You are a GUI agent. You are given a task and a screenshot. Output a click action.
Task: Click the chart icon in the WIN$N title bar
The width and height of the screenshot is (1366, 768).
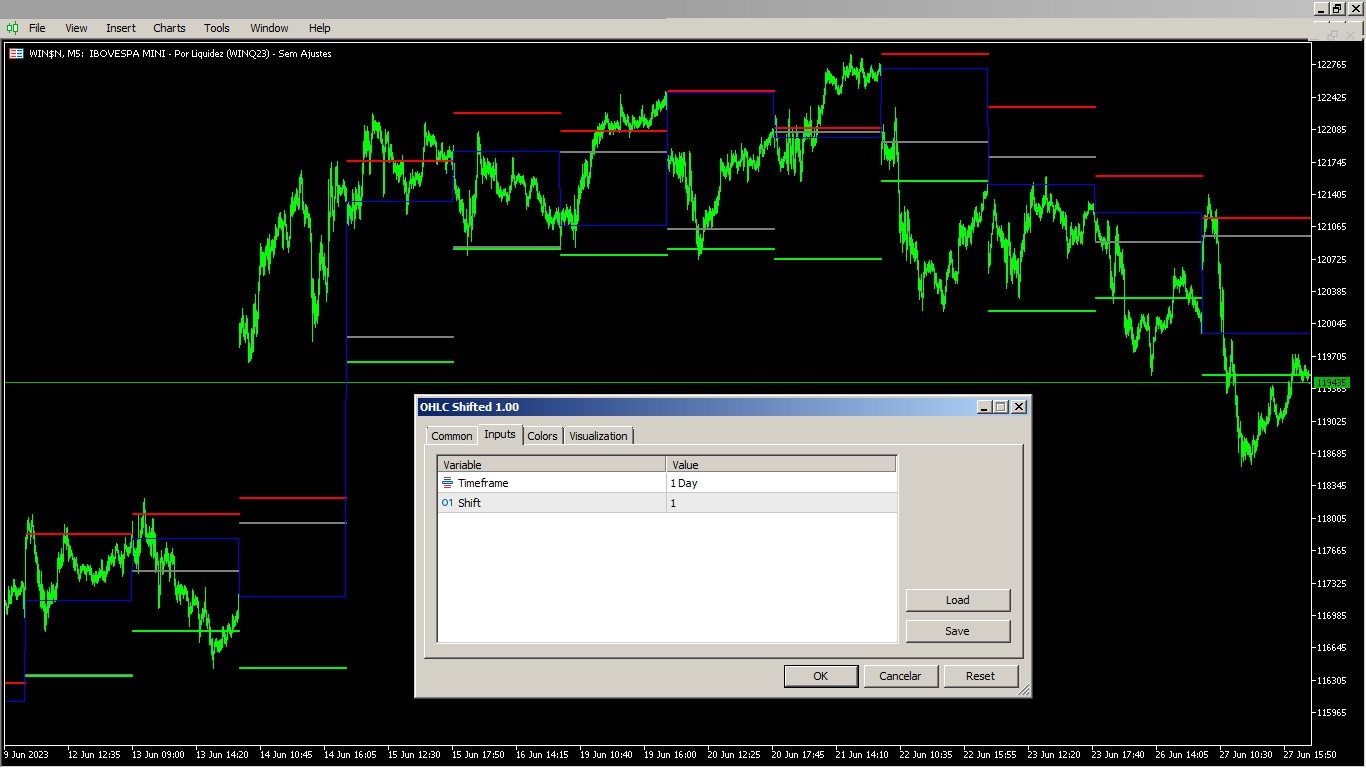(15, 53)
